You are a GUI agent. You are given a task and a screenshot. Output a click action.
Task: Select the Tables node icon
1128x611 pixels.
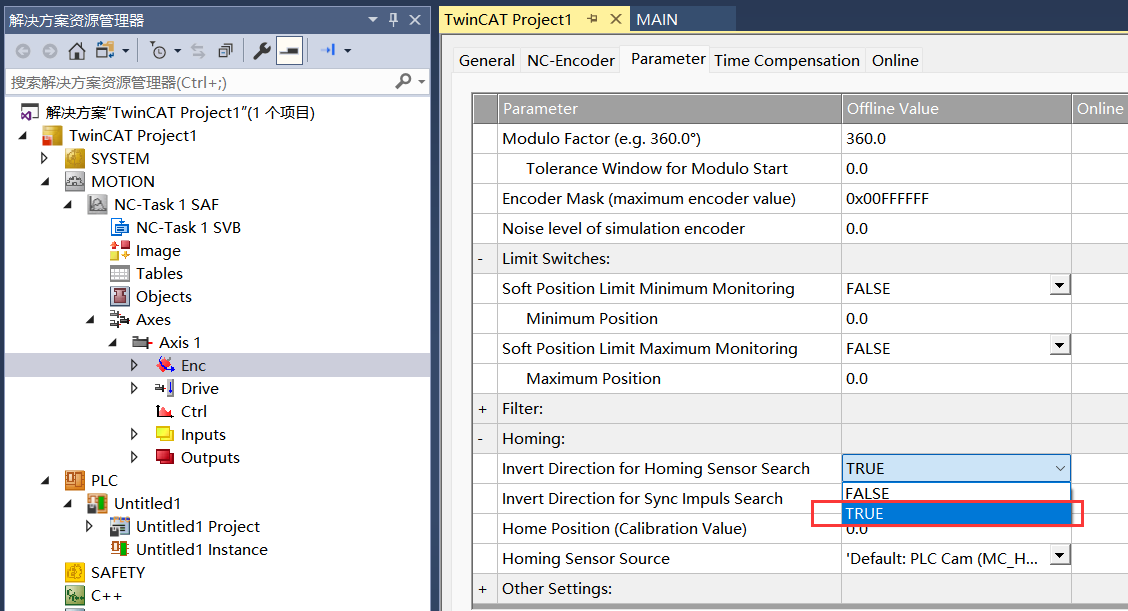click(x=120, y=273)
